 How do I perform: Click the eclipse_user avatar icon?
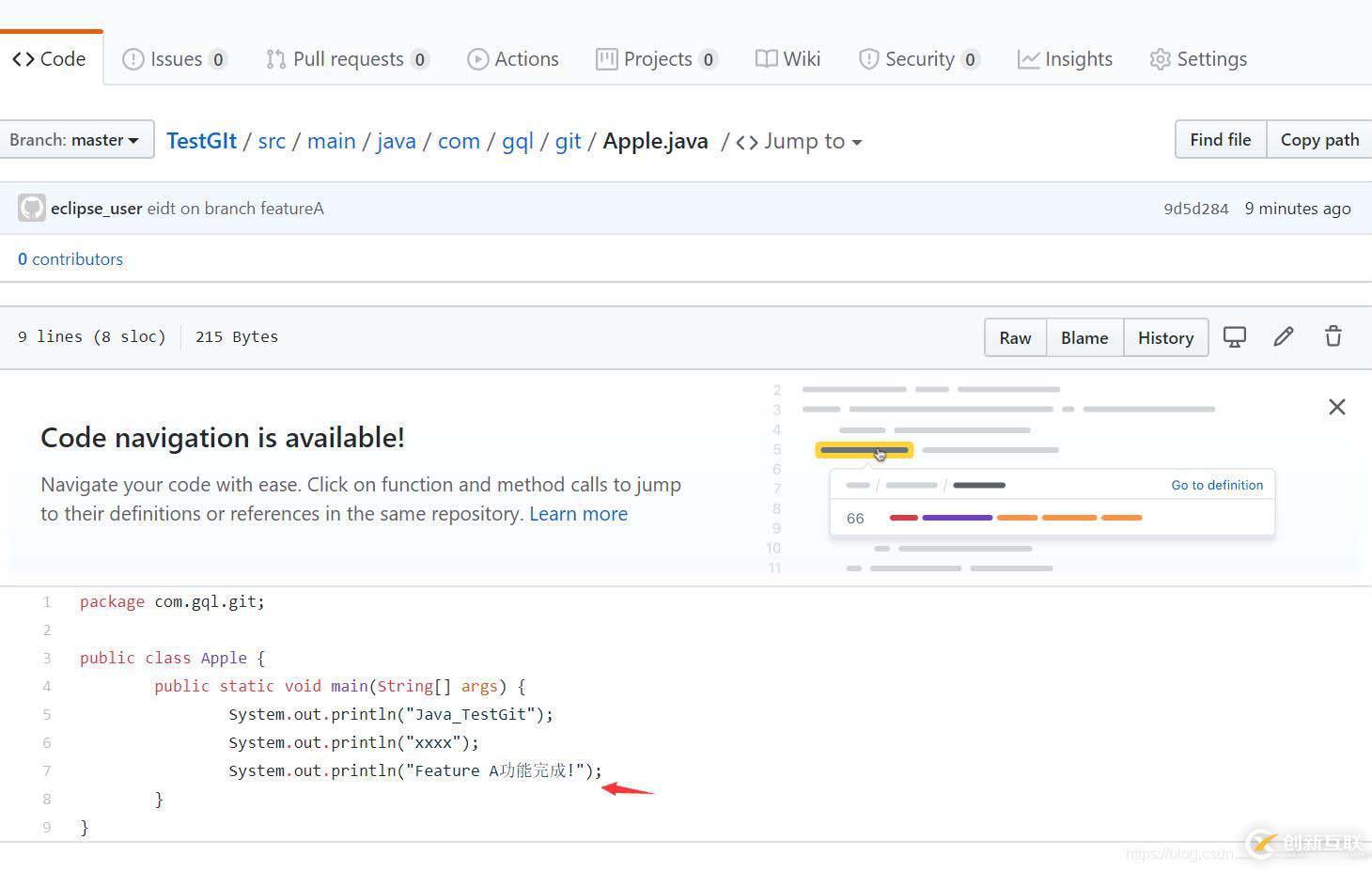point(32,209)
